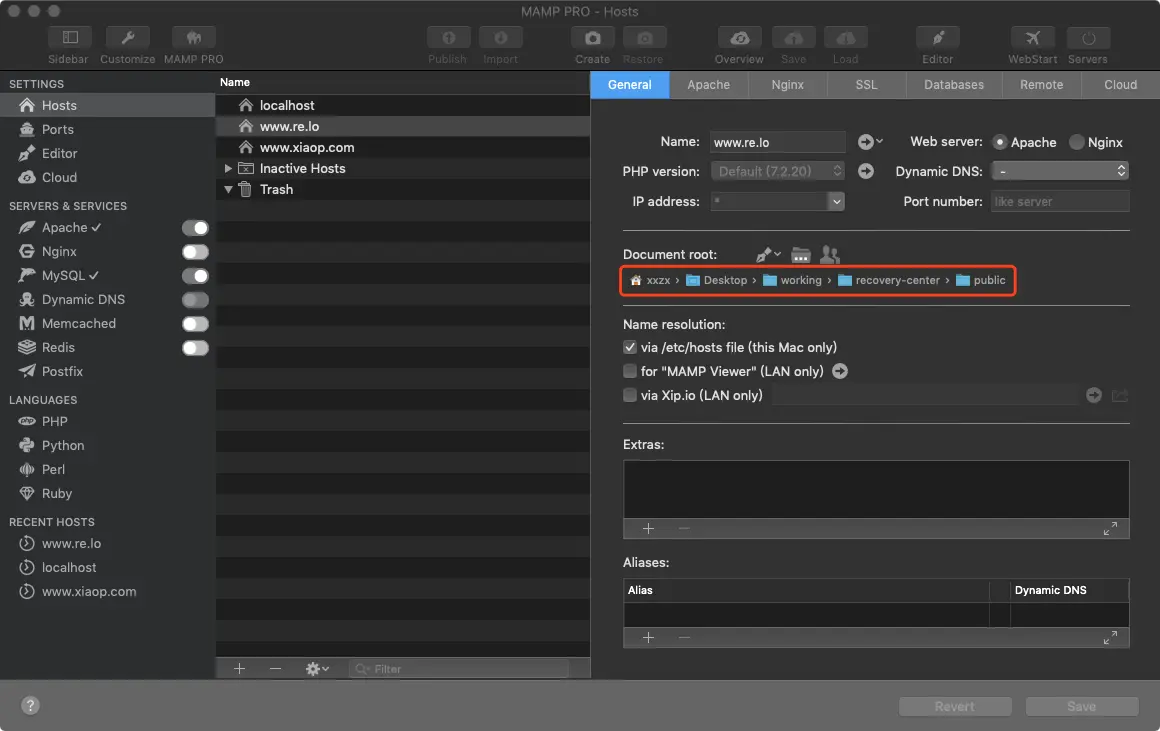The width and height of the screenshot is (1160, 731).
Task: Open Ruby language settings
Action: [x=107, y=493]
